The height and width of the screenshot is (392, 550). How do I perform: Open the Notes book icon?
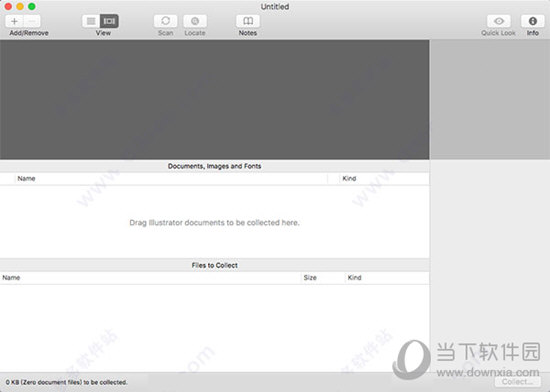pos(248,21)
